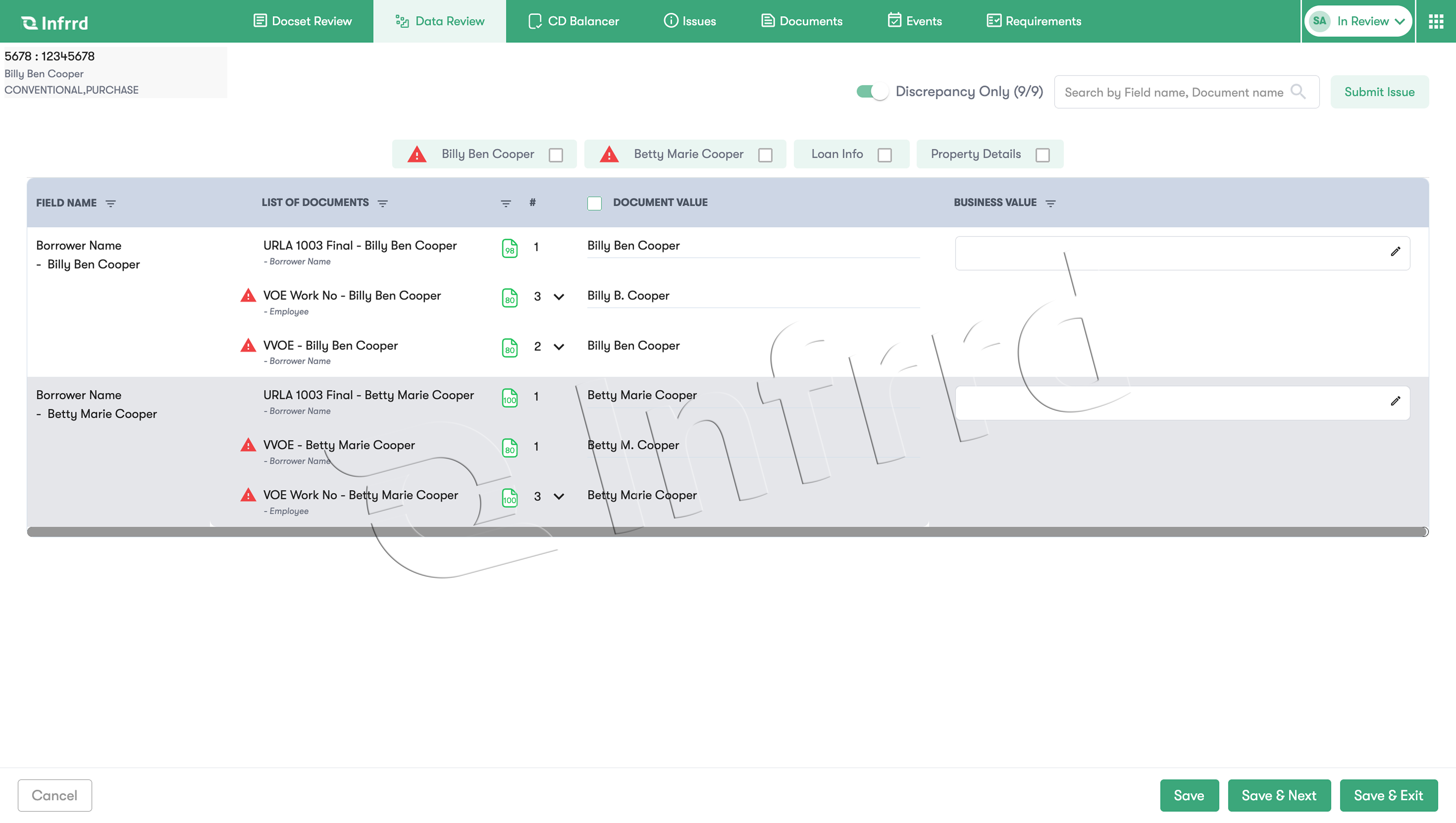
Task: Select 'URLA 1003 Final - Betty Marie Cooper' document
Action: (368, 395)
